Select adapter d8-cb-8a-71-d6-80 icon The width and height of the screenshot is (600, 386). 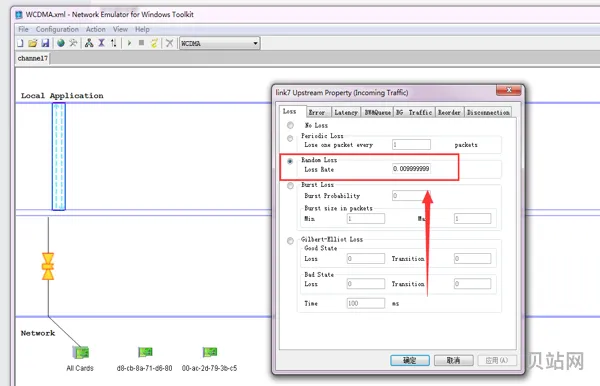[x=145, y=352]
